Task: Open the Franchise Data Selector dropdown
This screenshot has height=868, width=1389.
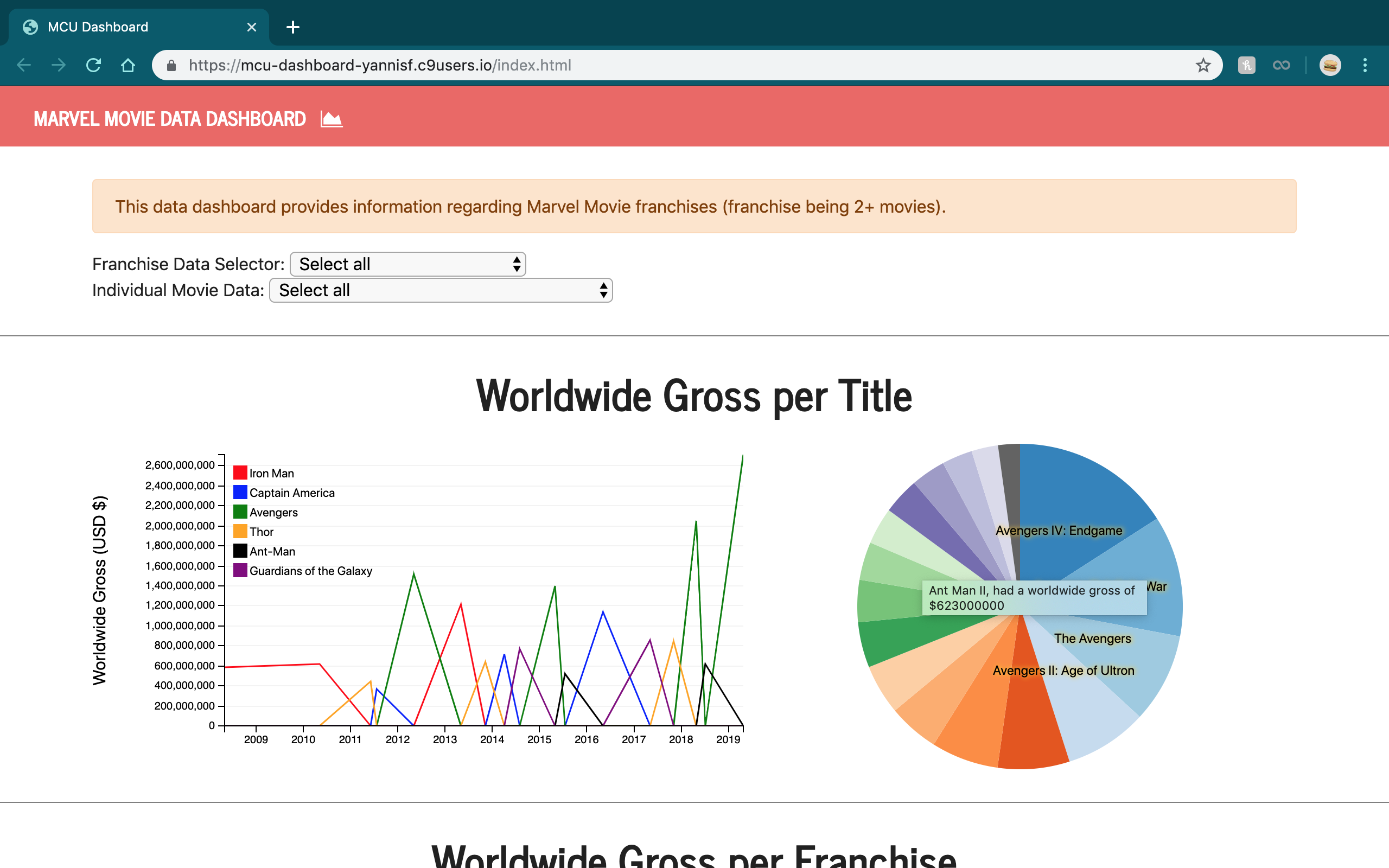Action: [x=407, y=264]
